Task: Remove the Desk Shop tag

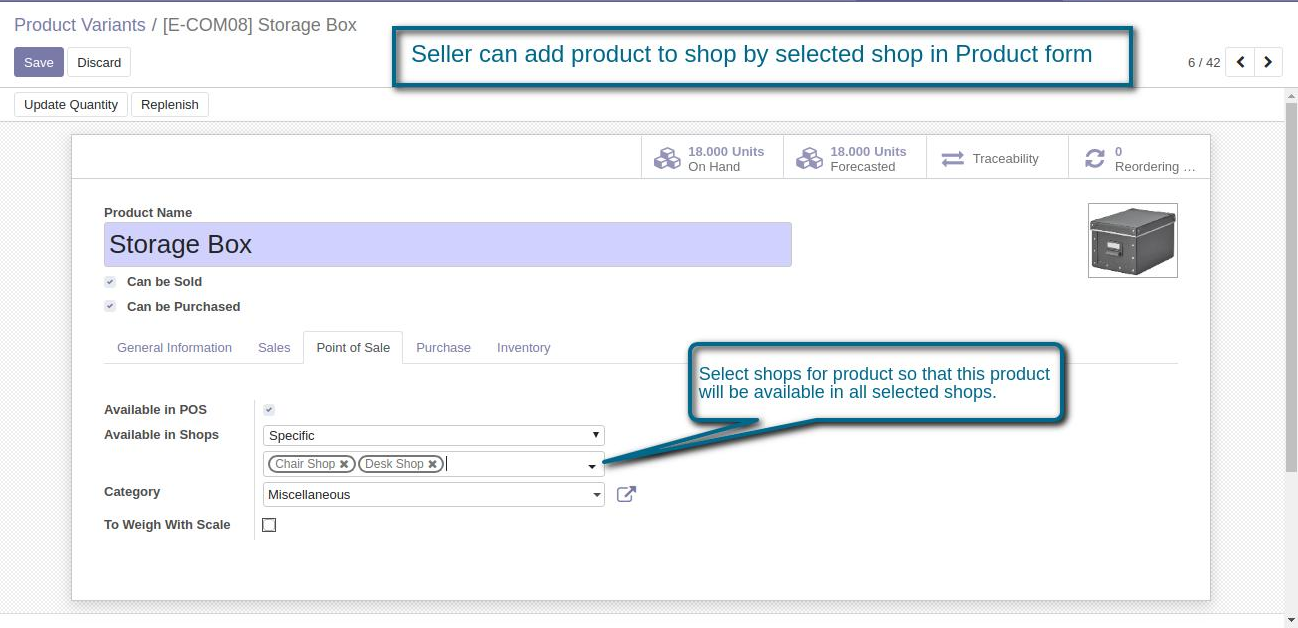Action: (x=432, y=464)
